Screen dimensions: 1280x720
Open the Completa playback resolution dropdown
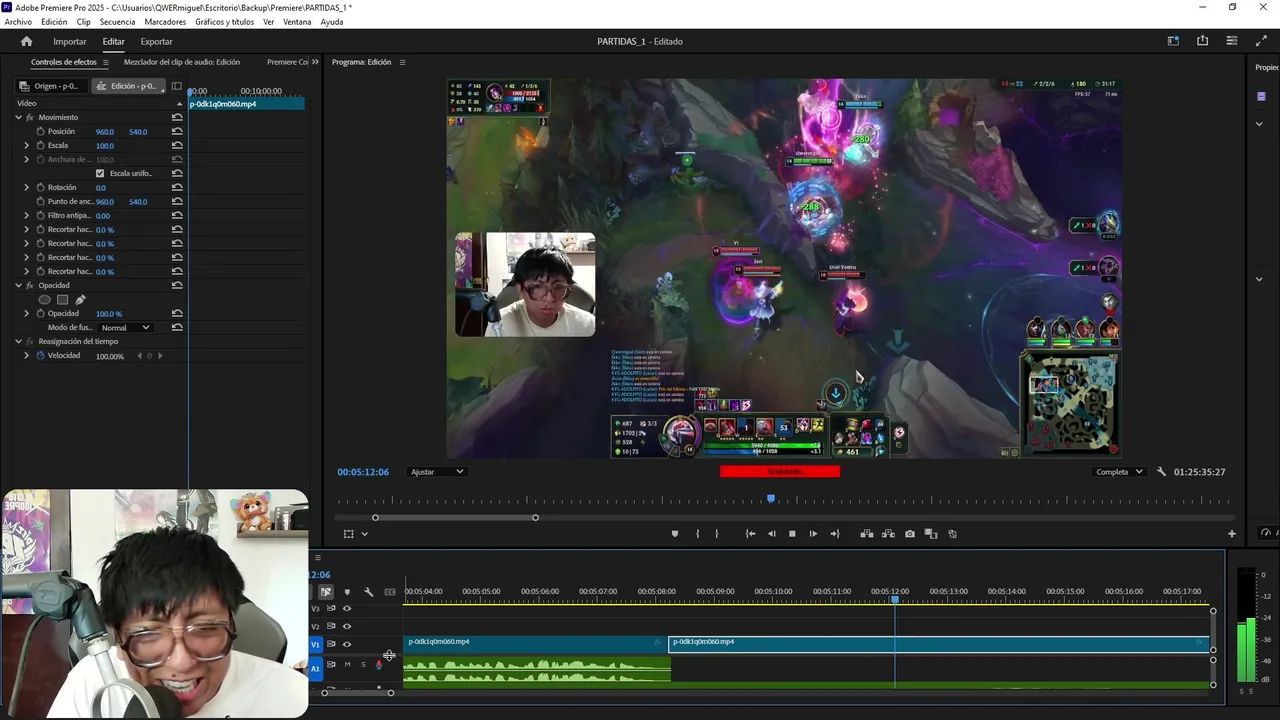(x=1119, y=472)
